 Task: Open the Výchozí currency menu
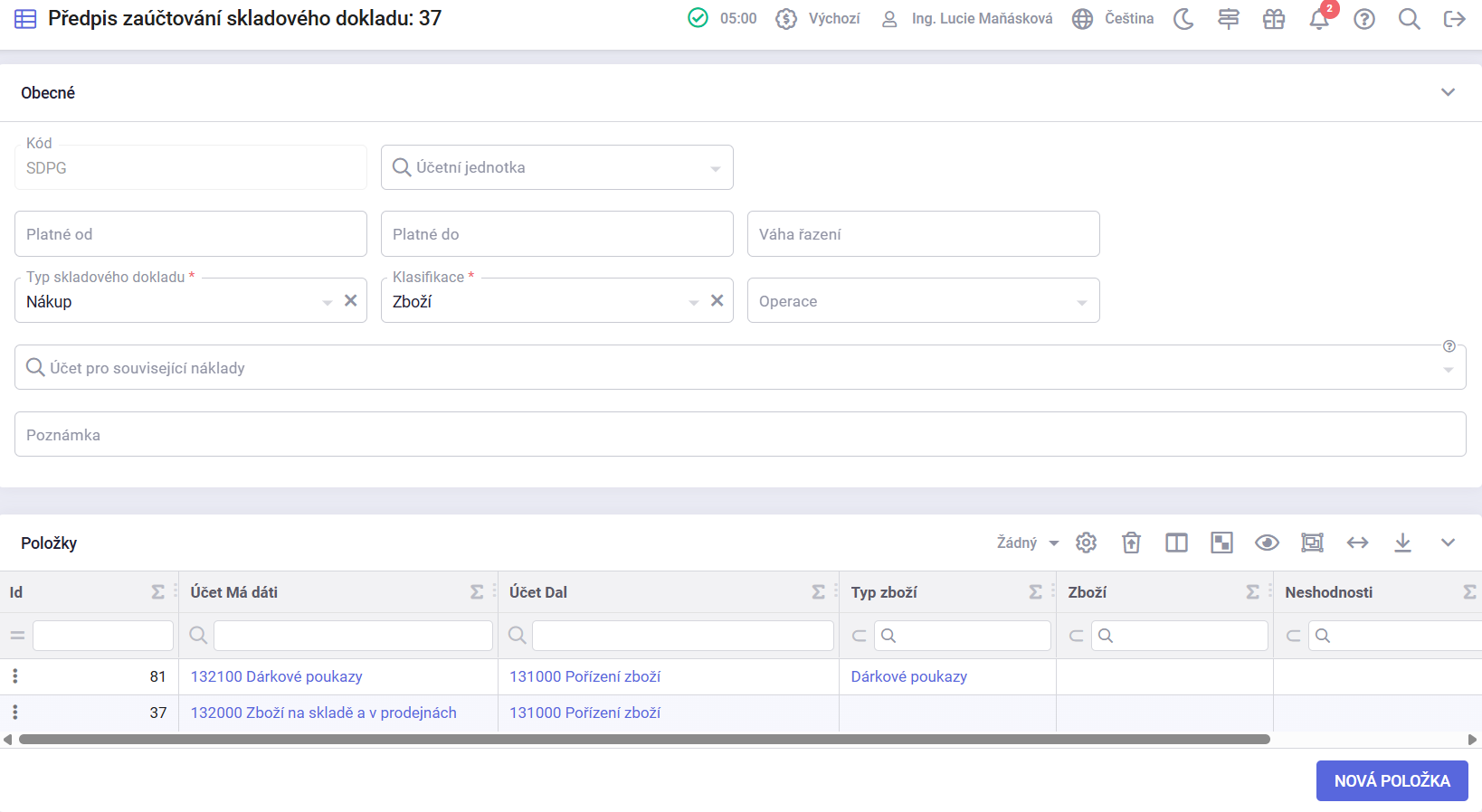[818, 19]
